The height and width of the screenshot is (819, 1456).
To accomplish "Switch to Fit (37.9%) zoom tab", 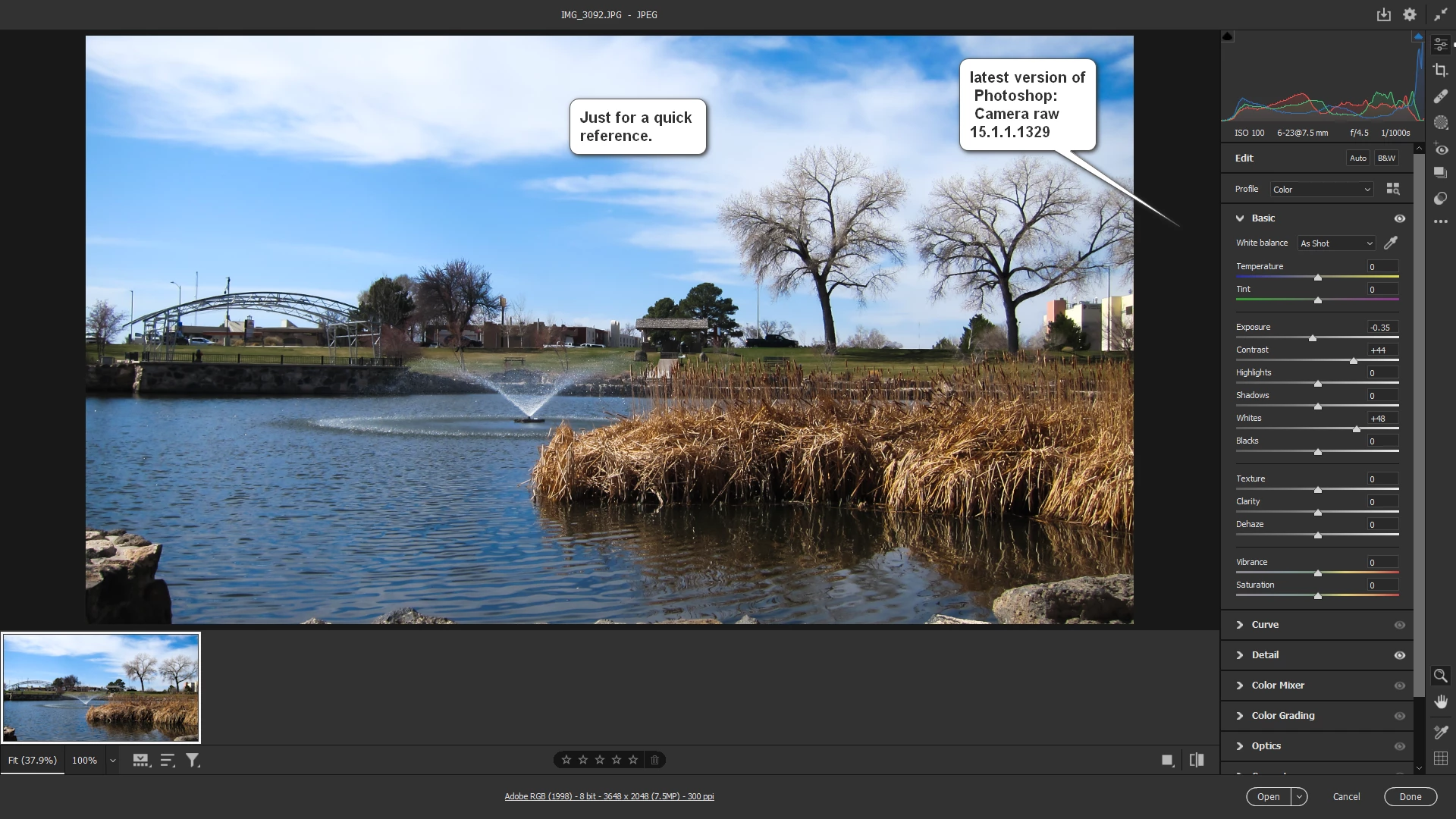I will pos(33,760).
